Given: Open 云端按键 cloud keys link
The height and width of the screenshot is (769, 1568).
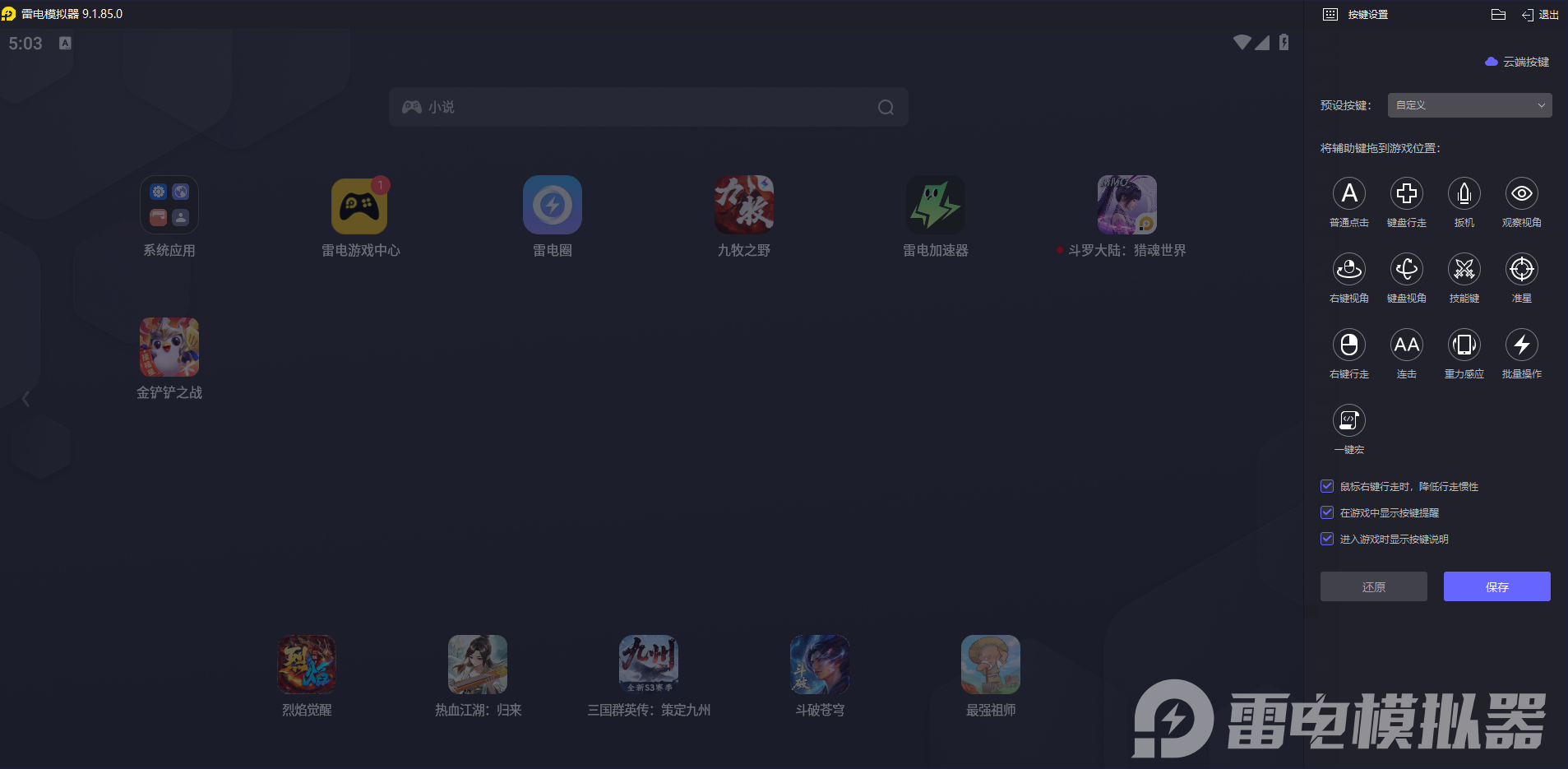Looking at the screenshot, I should pos(1517,62).
